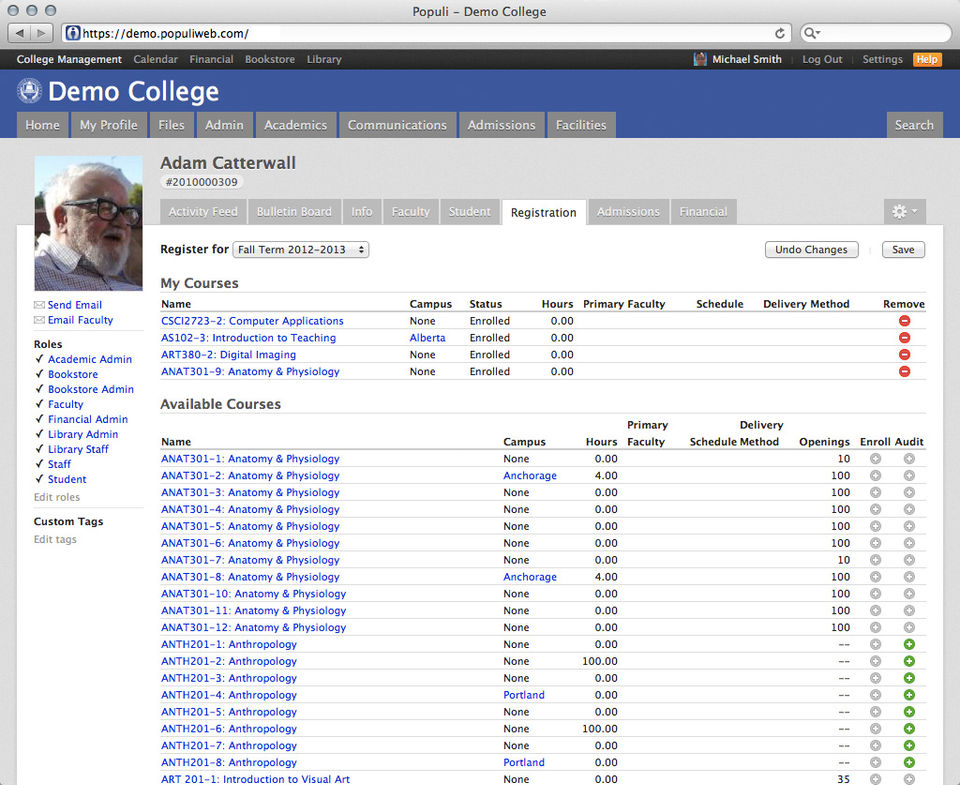Screen dimensions: 960x785
Task: Click green Audit icon for ANTH201-4
Action: point(909,695)
